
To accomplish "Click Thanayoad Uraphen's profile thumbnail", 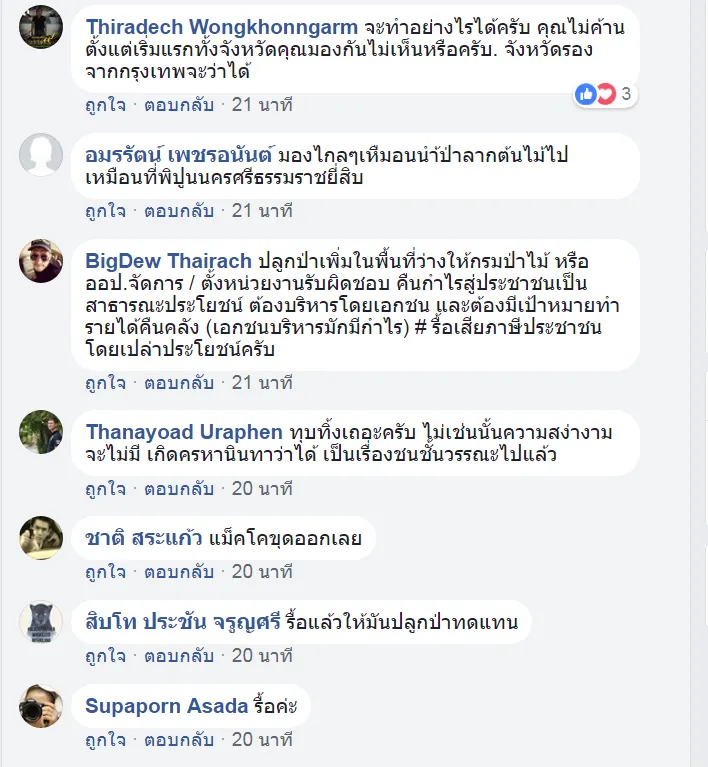I will click(x=42, y=432).
